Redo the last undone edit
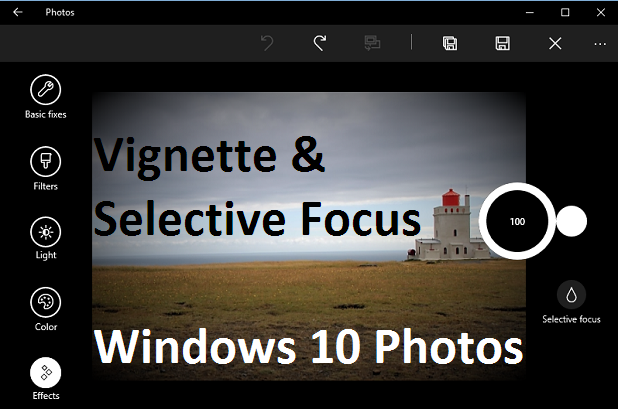This screenshot has width=618, height=409. point(320,43)
